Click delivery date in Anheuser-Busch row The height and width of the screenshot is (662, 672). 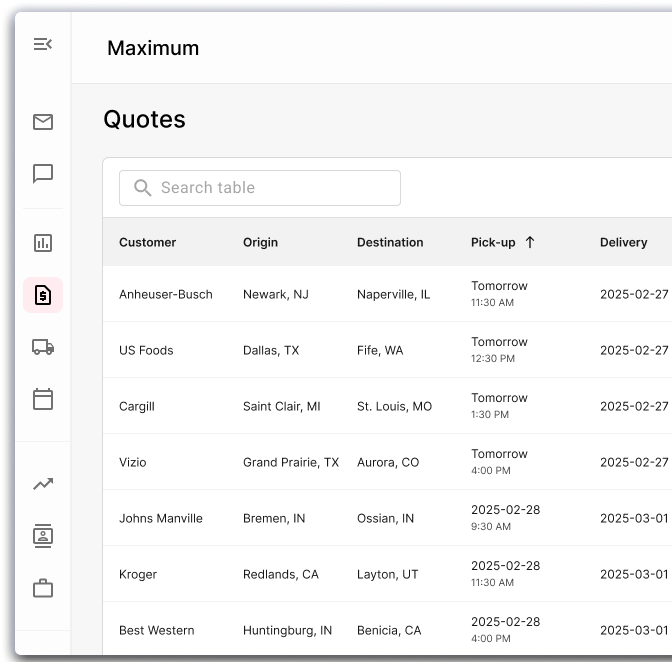[634, 294]
